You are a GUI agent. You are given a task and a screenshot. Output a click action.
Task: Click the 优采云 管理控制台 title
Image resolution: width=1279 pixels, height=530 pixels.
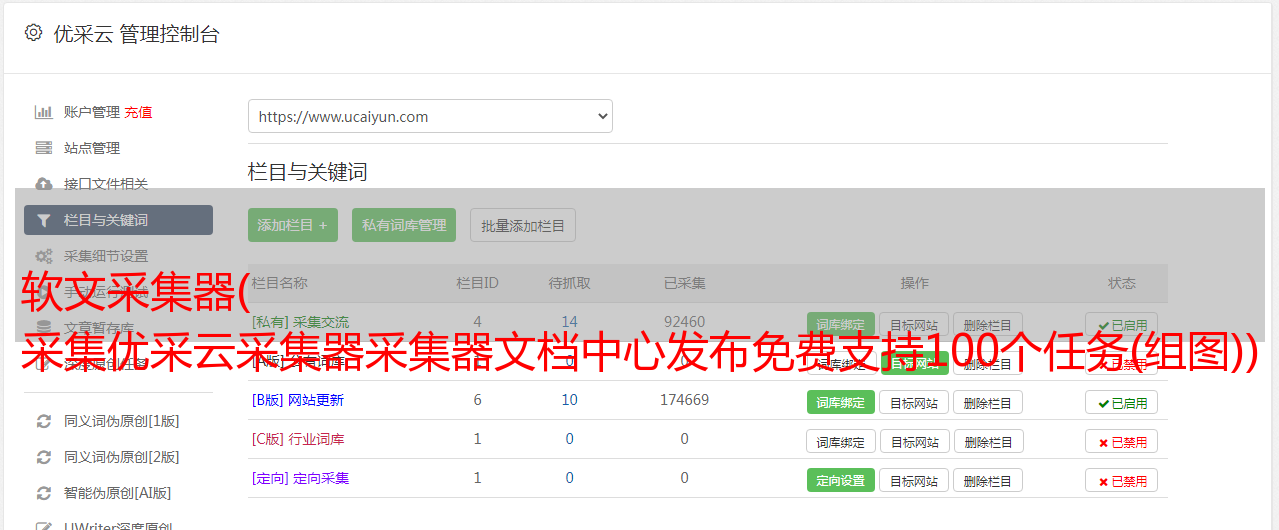pos(136,34)
